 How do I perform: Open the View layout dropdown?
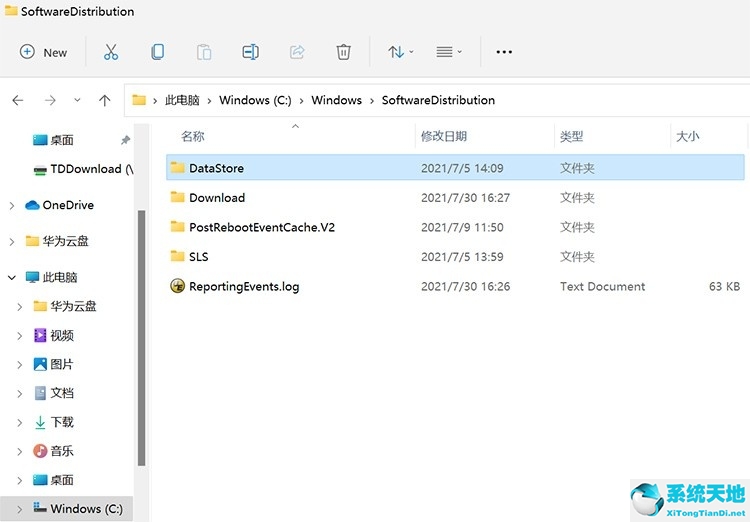pyautogui.click(x=449, y=52)
